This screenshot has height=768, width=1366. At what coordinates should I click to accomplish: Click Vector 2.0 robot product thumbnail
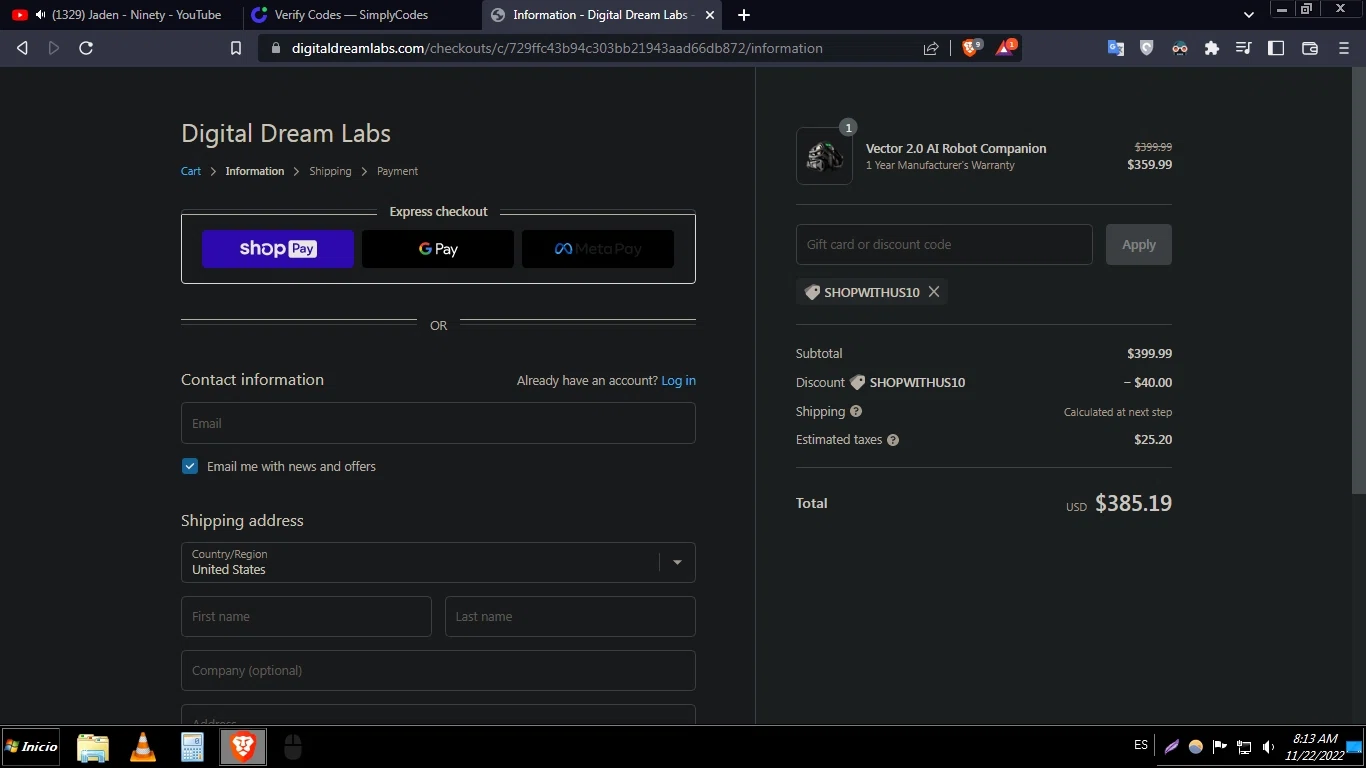(x=824, y=156)
